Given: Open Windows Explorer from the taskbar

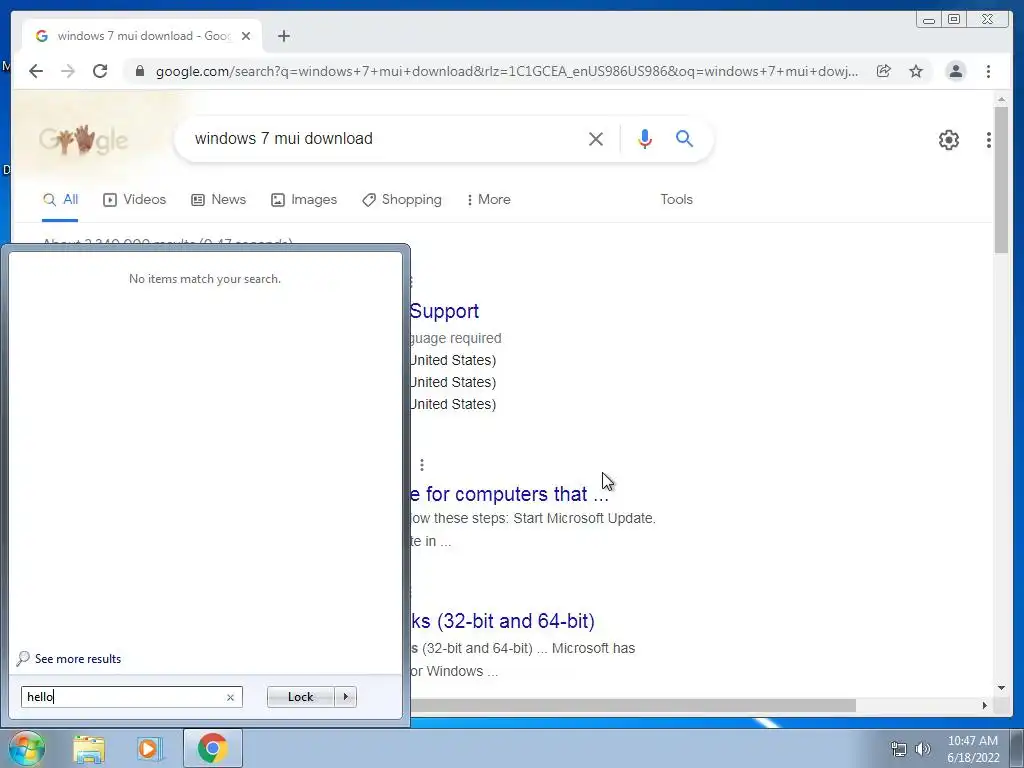Looking at the screenshot, I should (x=89, y=749).
